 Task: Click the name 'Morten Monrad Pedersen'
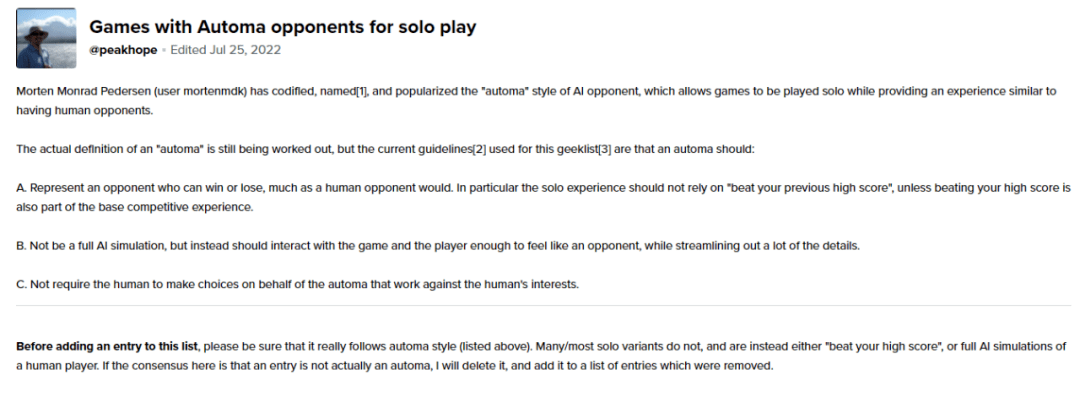click(83, 92)
